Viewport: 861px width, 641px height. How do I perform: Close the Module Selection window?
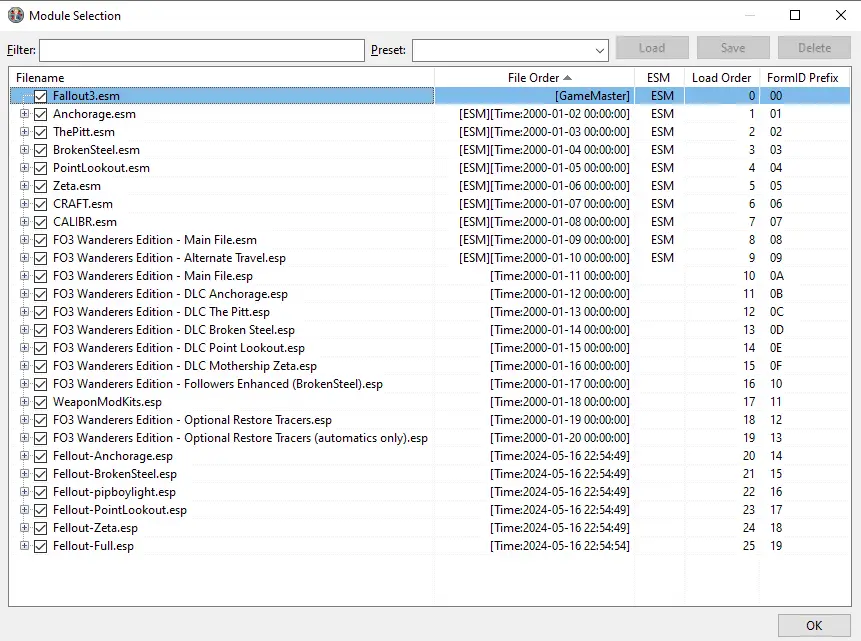pos(841,15)
